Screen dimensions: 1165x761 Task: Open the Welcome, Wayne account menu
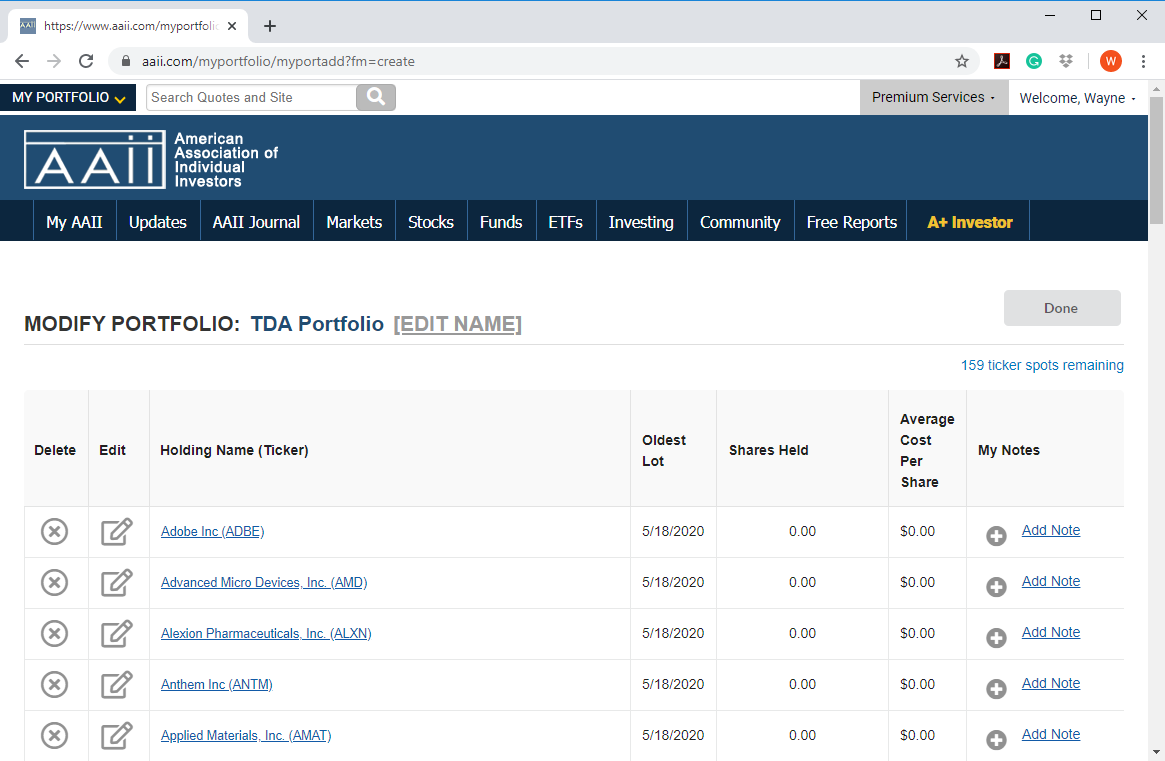pyautogui.click(x=1077, y=97)
